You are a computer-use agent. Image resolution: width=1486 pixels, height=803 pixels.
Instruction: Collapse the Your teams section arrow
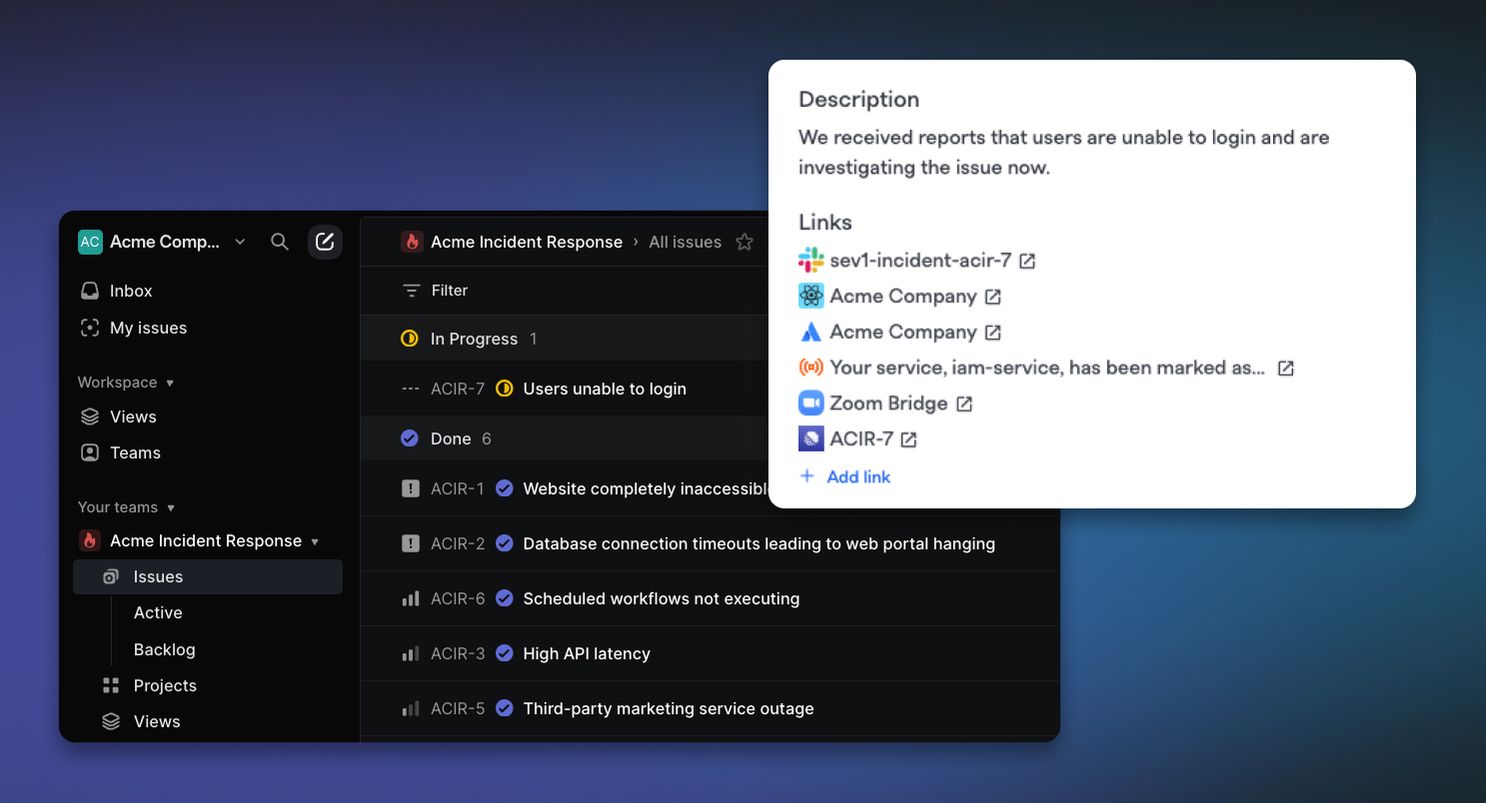[171, 508]
